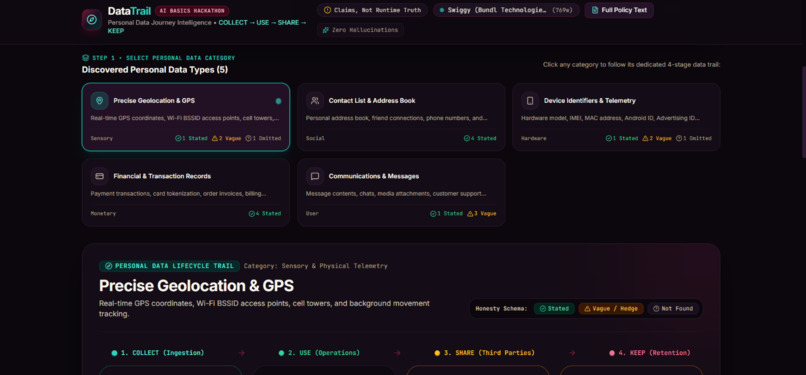Click the AI BASICS HACKATHON badge
The width and height of the screenshot is (806, 375).
[192, 11]
